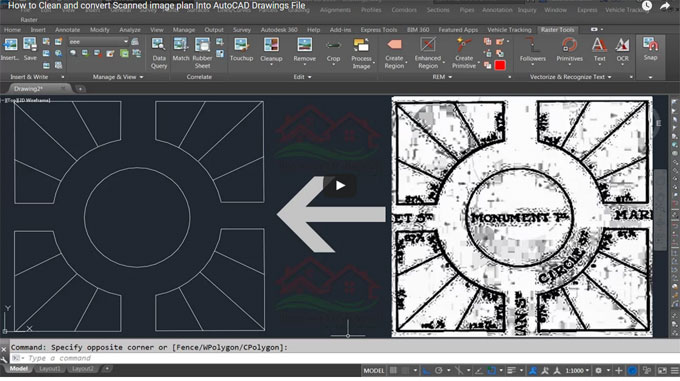
Task: Click the Remove tool icon
Action: pos(304,45)
